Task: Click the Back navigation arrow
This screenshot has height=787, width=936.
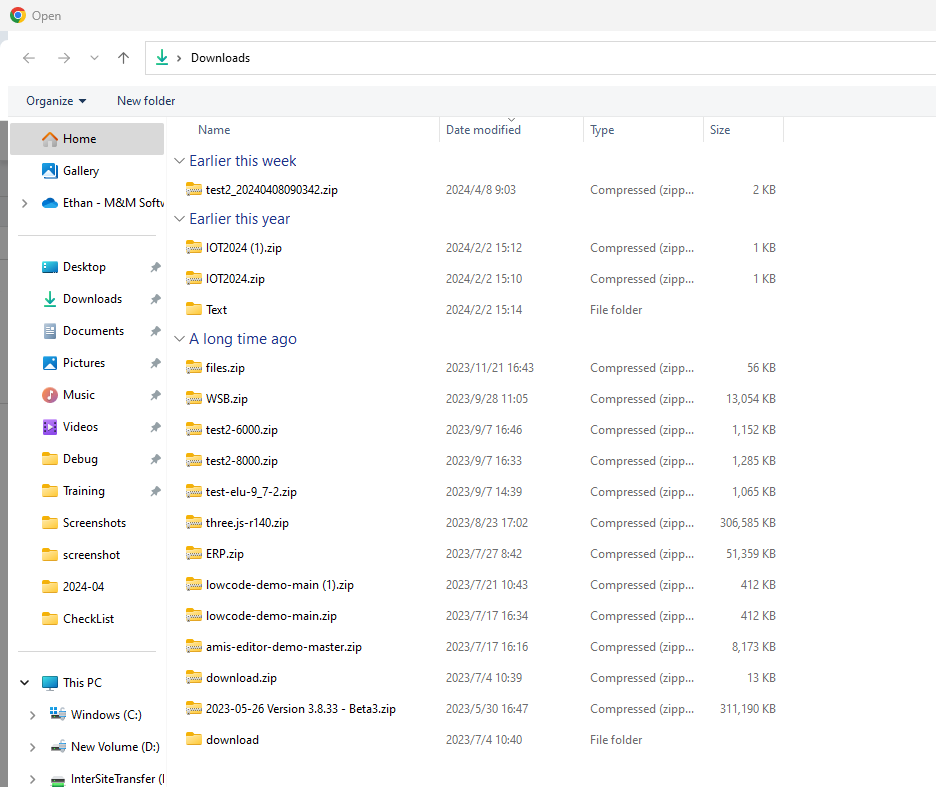Action: 29,58
